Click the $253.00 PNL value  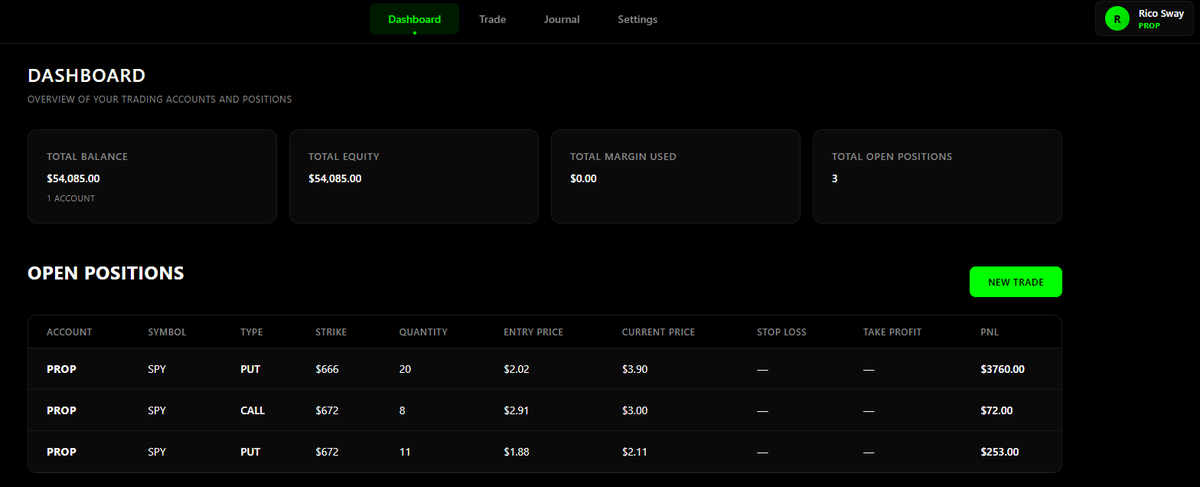click(x=1000, y=452)
